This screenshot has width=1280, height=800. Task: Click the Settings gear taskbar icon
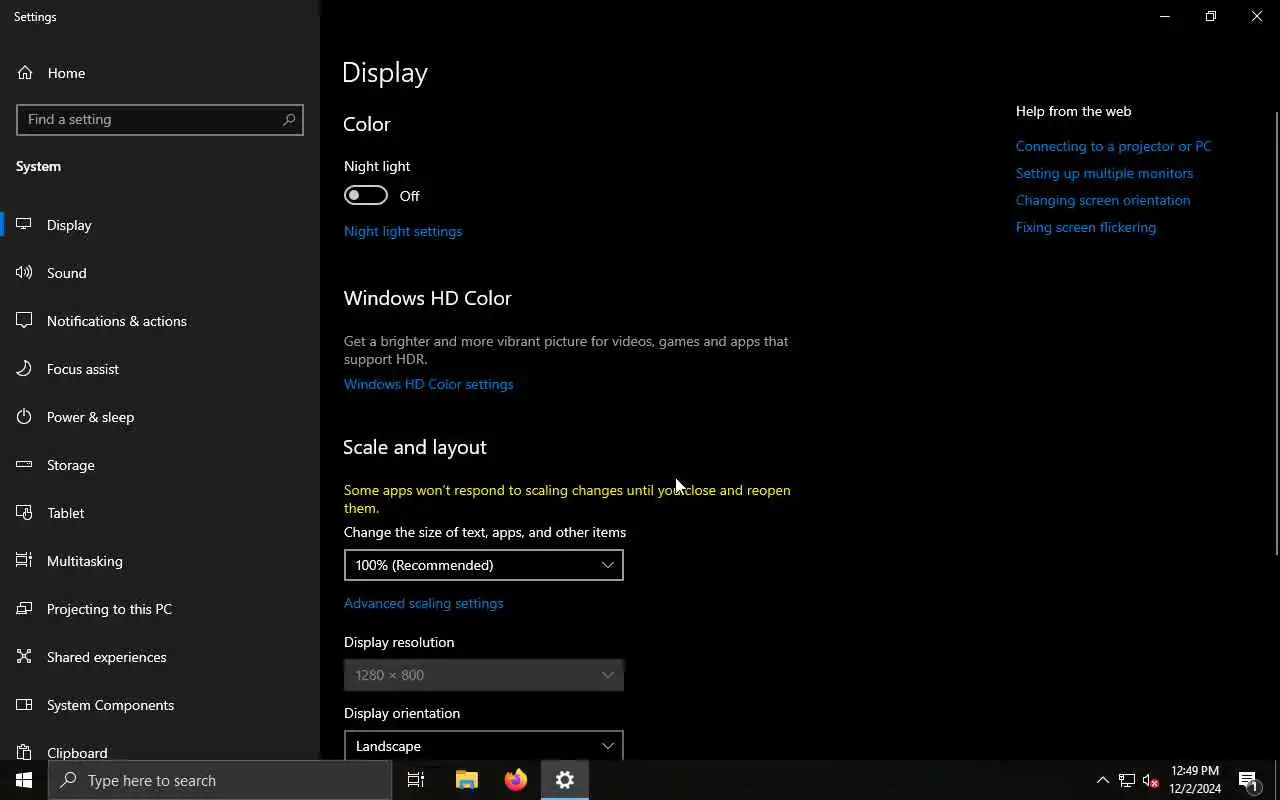click(x=565, y=780)
